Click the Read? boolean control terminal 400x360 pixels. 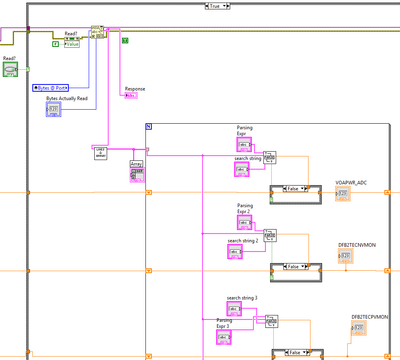pyautogui.click(x=10, y=69)
